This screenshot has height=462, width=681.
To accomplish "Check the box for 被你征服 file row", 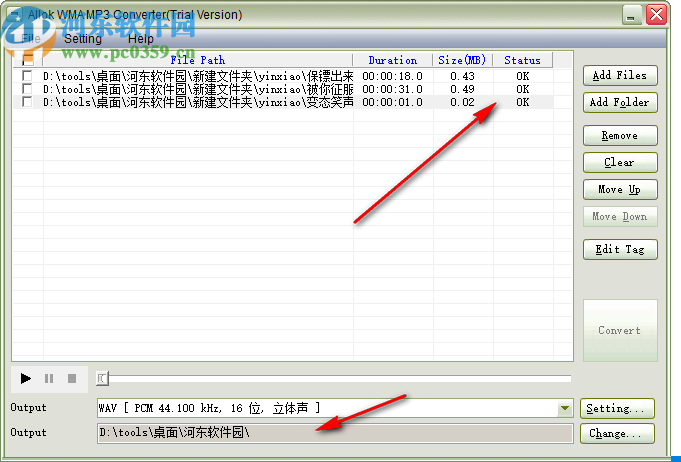I will [27, 89].
